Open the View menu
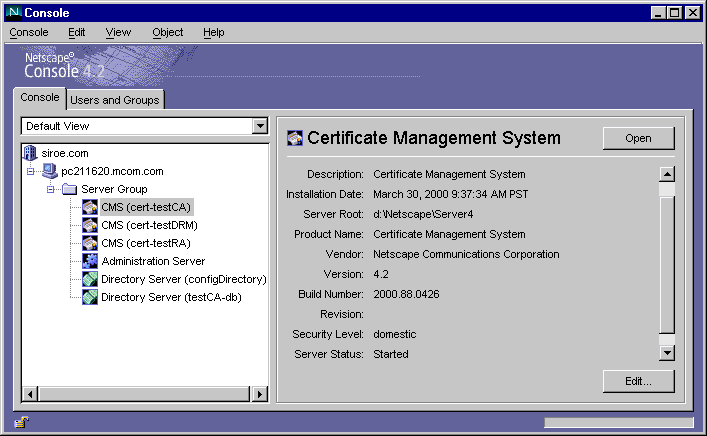 pyautogui.click(x=118, y=32)
